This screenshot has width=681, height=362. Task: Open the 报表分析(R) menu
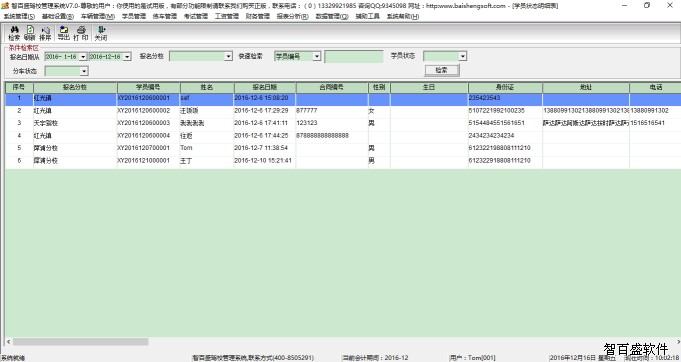[x=293, y=16]
